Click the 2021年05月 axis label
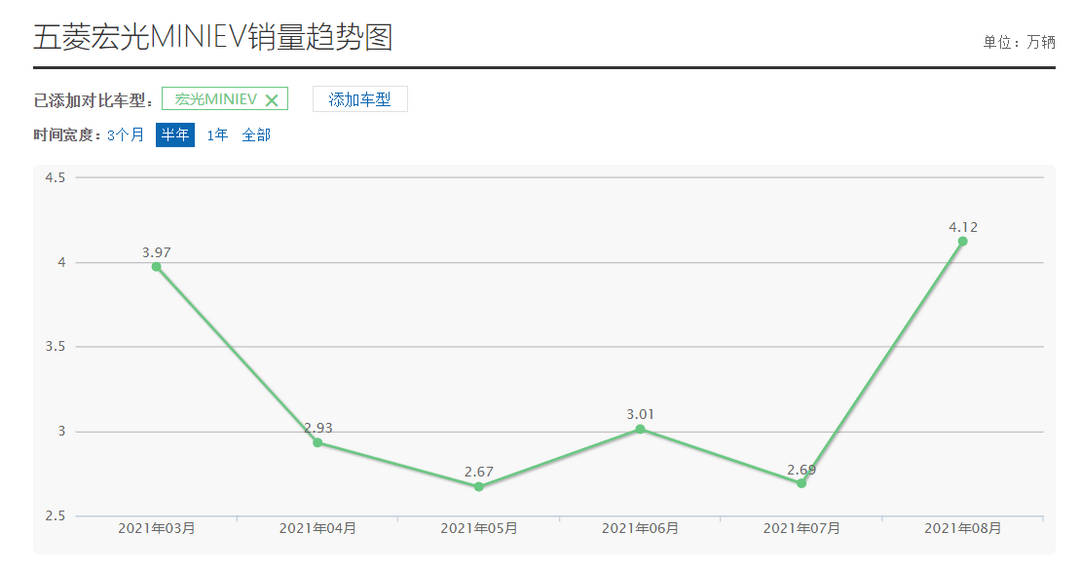1080x571 pixels. pyautogui.click(x=479, y=528)
